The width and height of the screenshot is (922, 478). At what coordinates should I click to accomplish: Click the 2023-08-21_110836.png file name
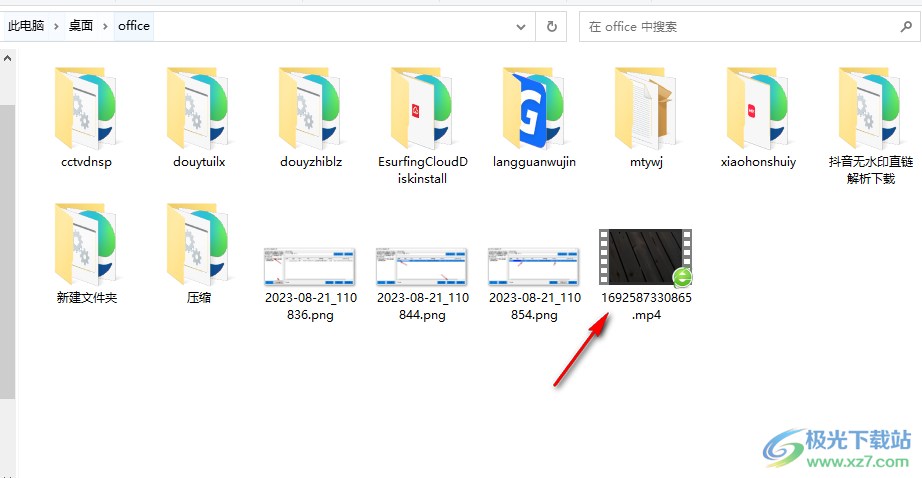point(310,306)
